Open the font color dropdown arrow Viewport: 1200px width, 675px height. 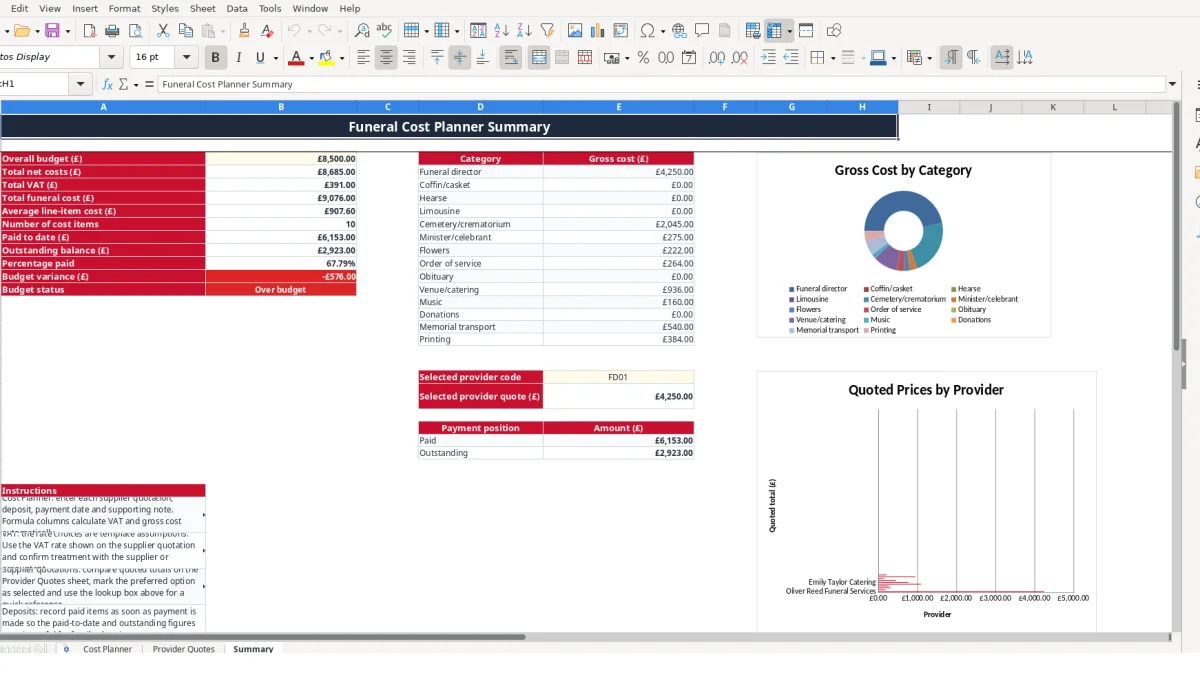pyautogui.click(x=311, y=58)
